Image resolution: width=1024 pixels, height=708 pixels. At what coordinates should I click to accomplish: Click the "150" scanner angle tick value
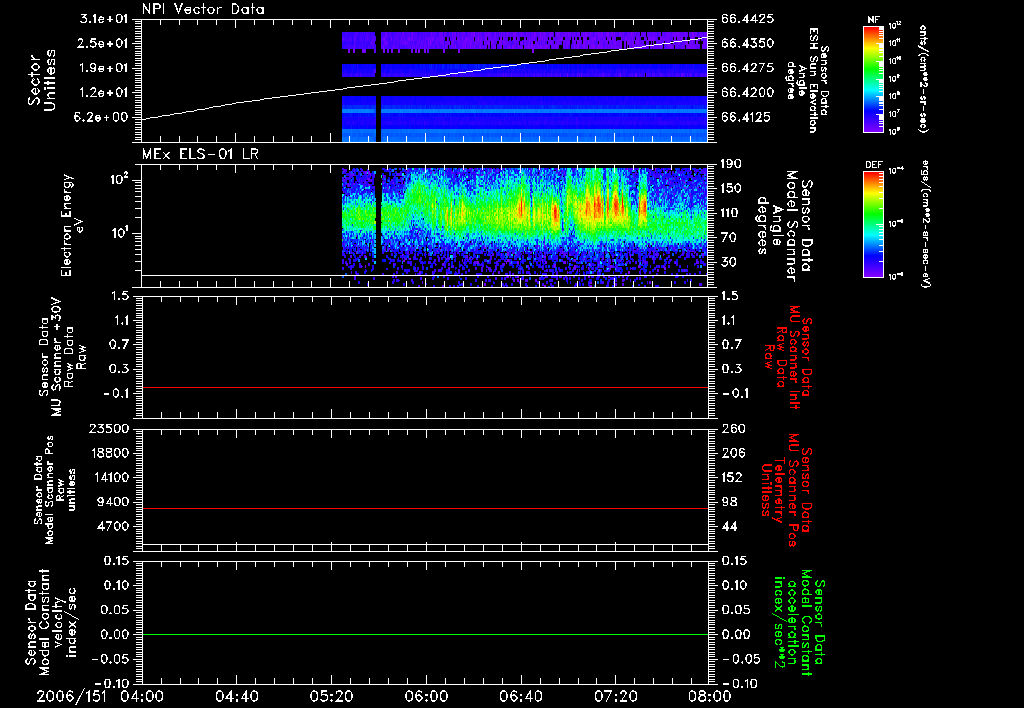(x=731, y=189)
